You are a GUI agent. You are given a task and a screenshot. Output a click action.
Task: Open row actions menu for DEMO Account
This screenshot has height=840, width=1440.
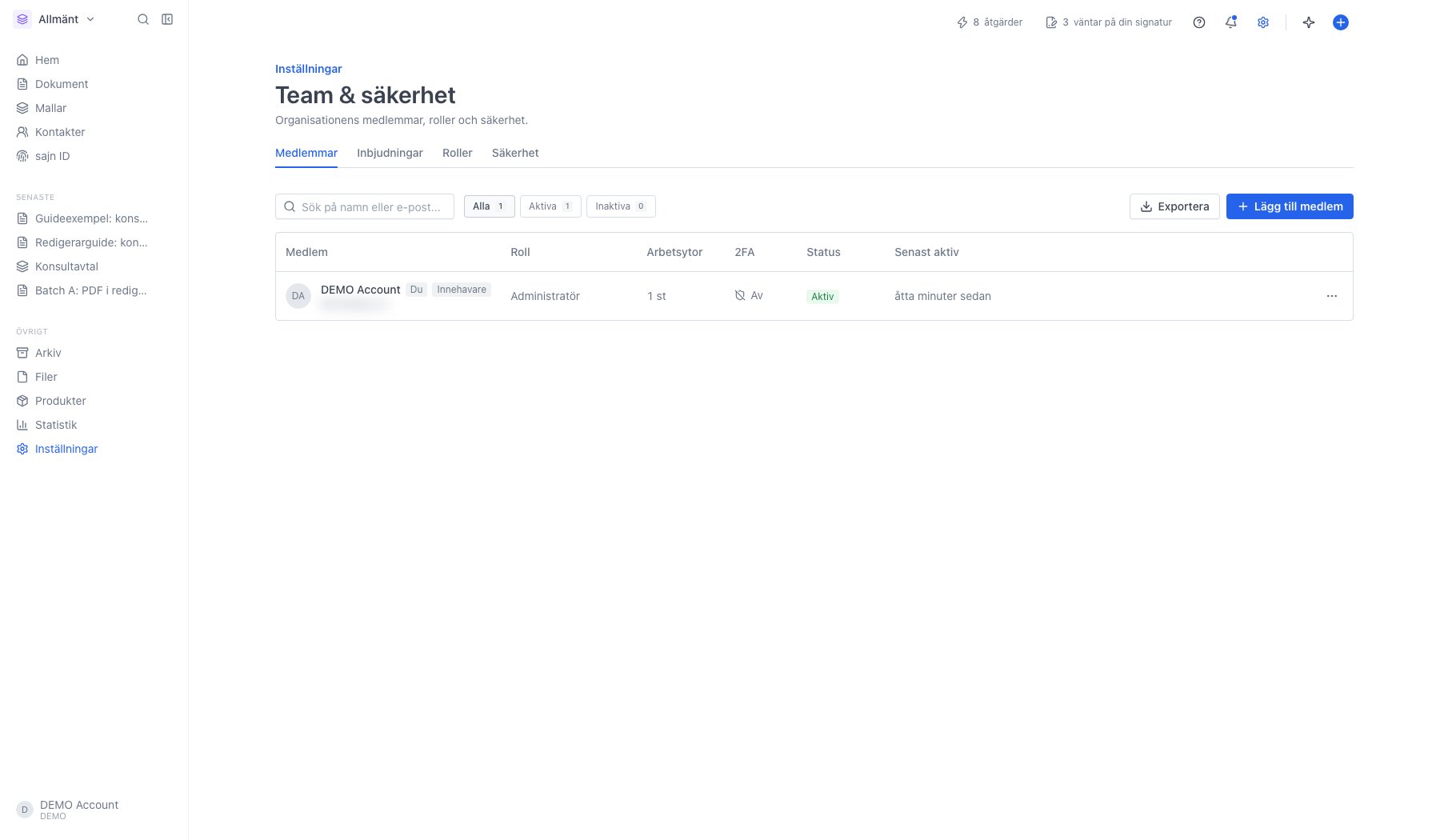pos(1332,296)
